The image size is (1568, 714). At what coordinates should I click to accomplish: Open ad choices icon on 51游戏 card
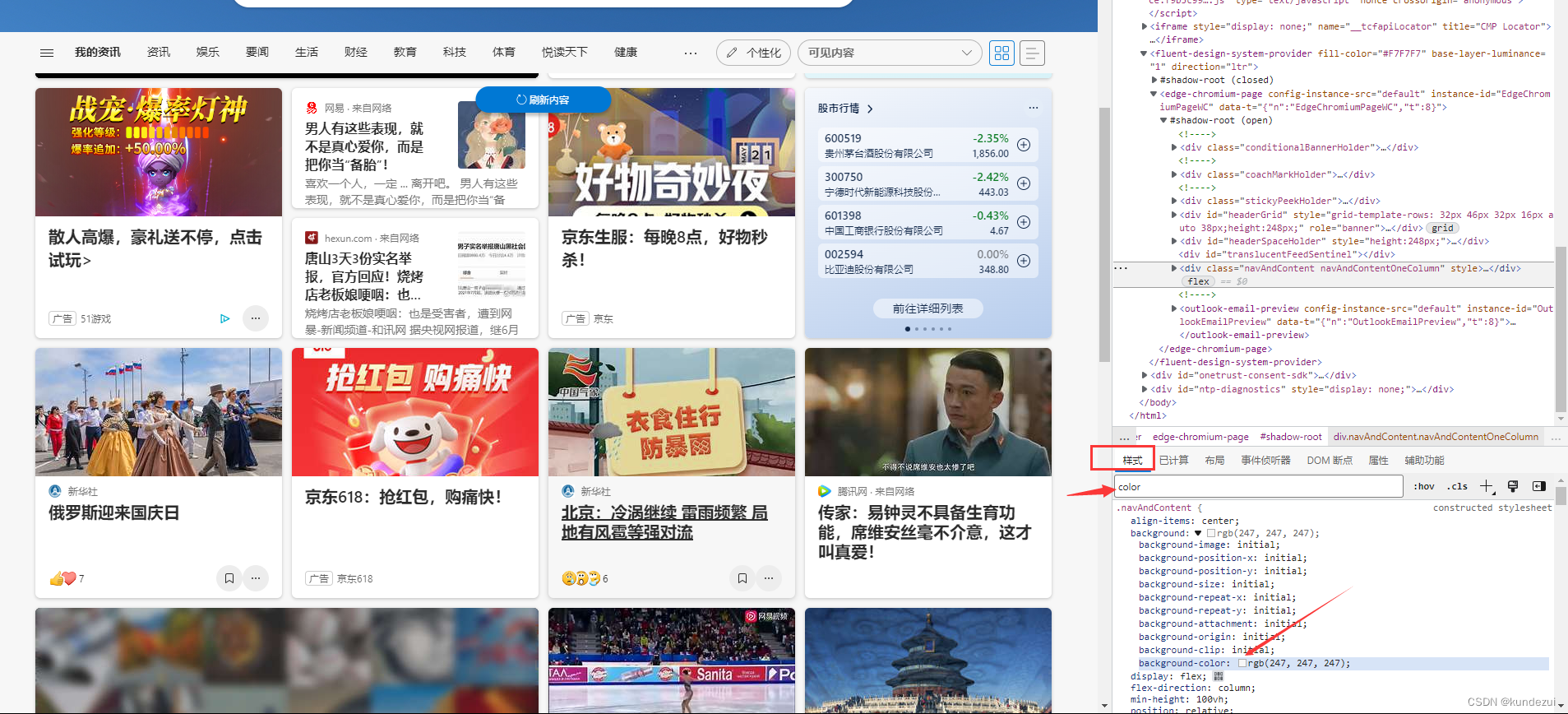(225, 318)
